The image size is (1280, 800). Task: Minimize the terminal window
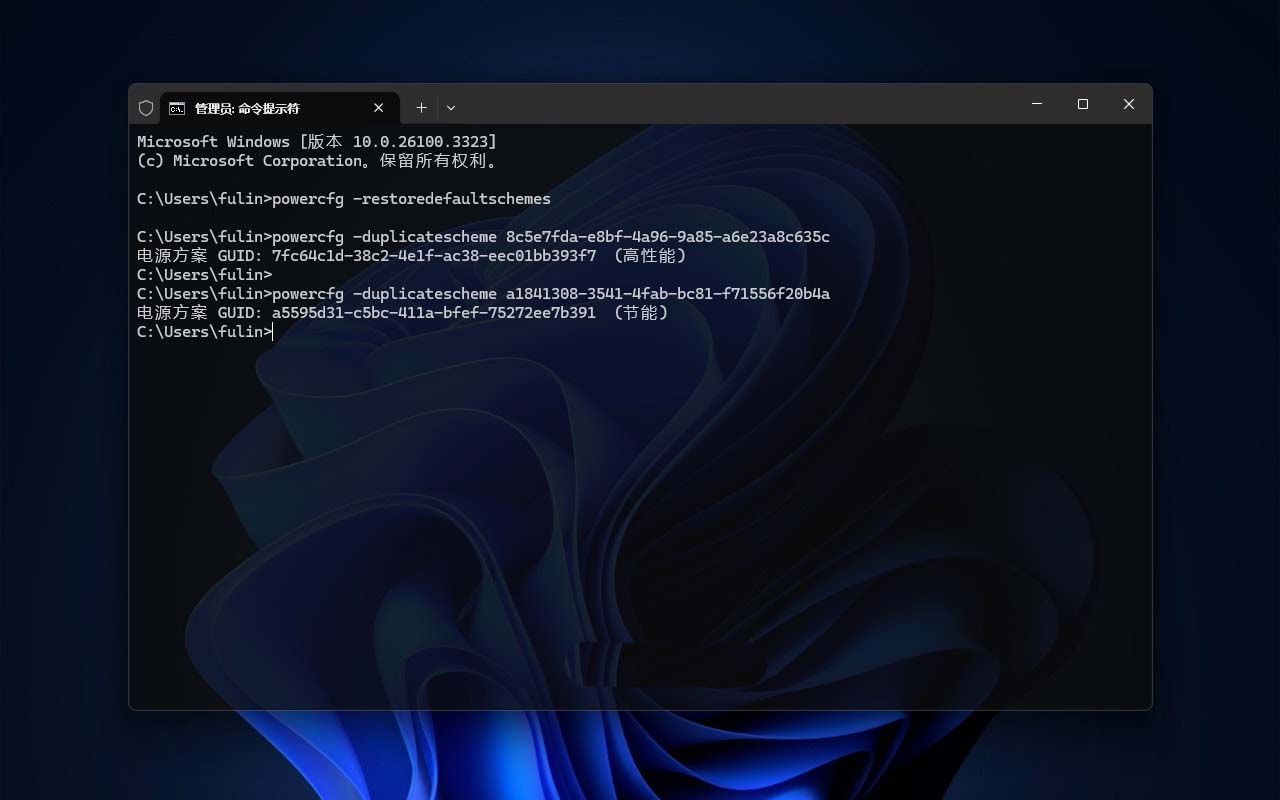1037,104
